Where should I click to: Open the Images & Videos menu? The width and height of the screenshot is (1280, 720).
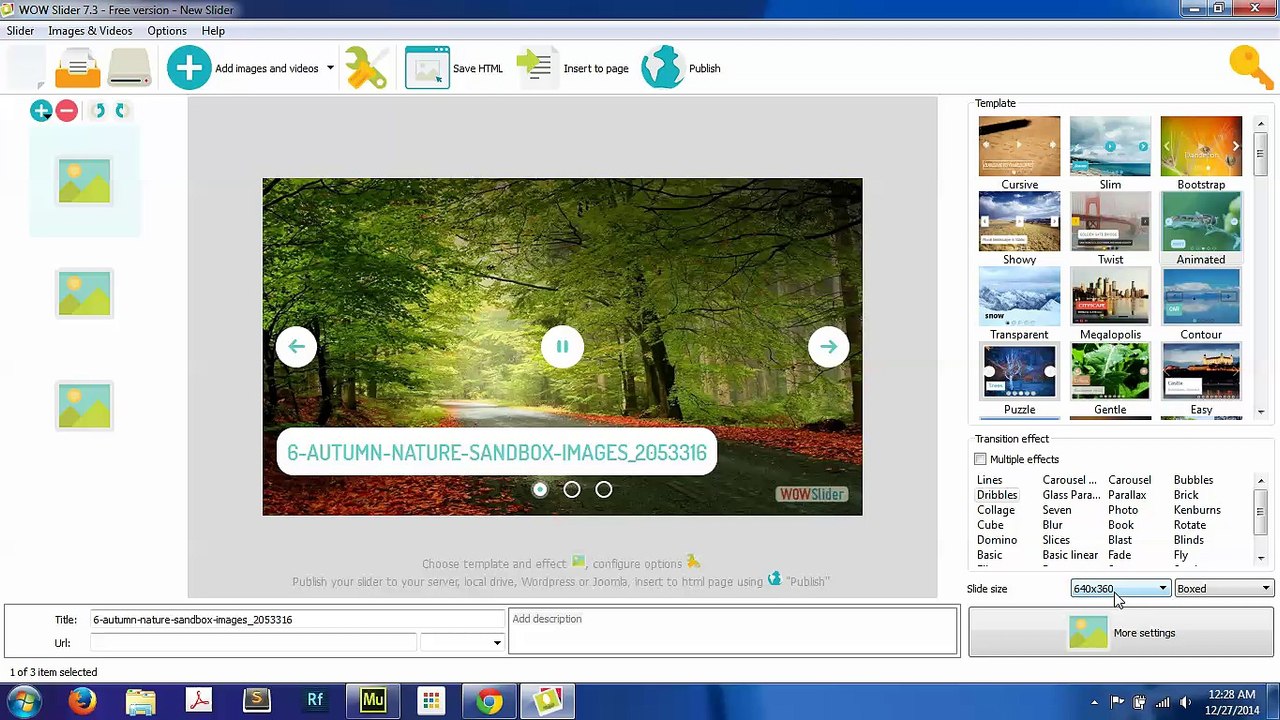click(x=90, y=31)
